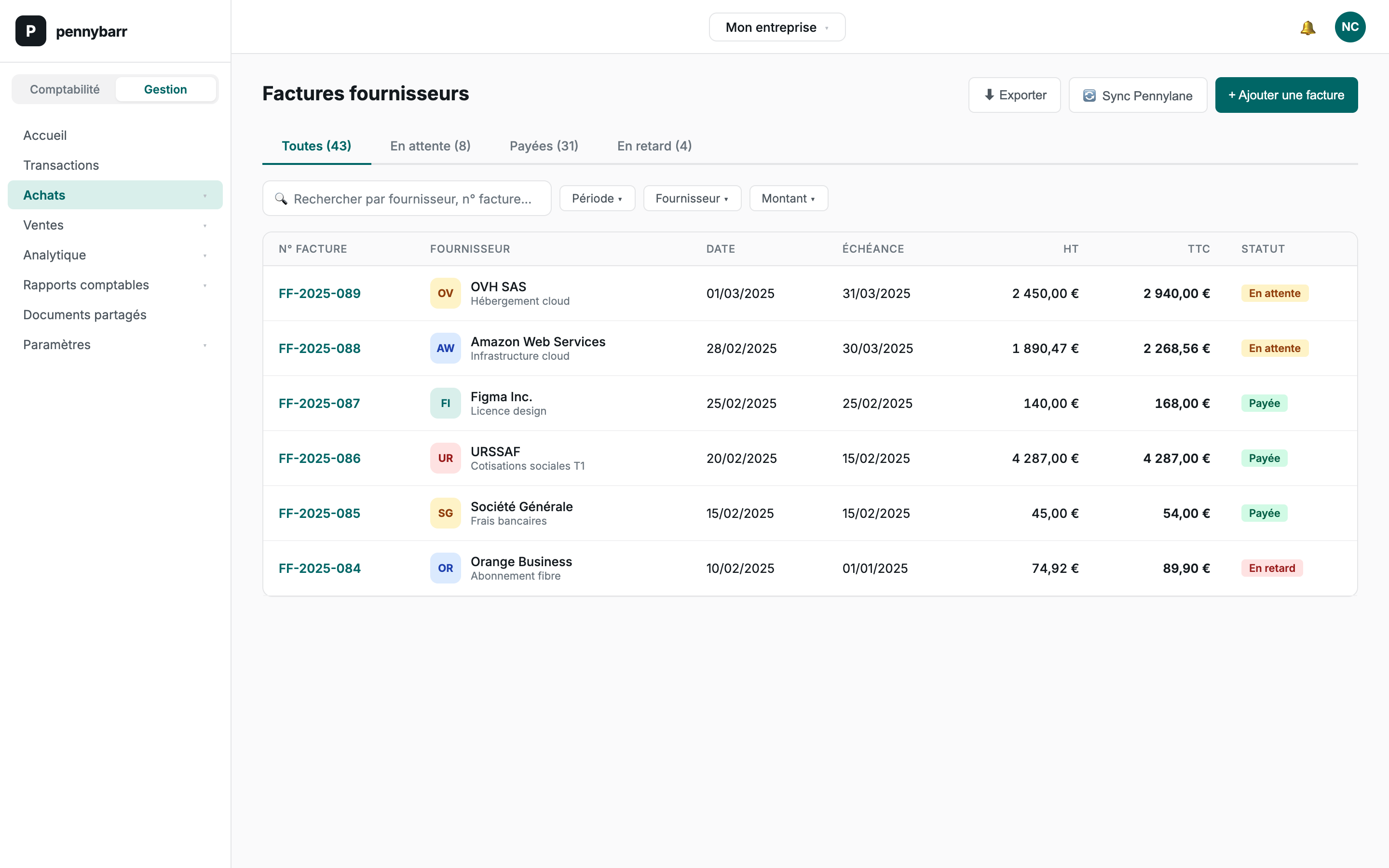Screen dimensions: 1389x868
Task: Focus the supplier invoice search field
Action: coord(412,199)
